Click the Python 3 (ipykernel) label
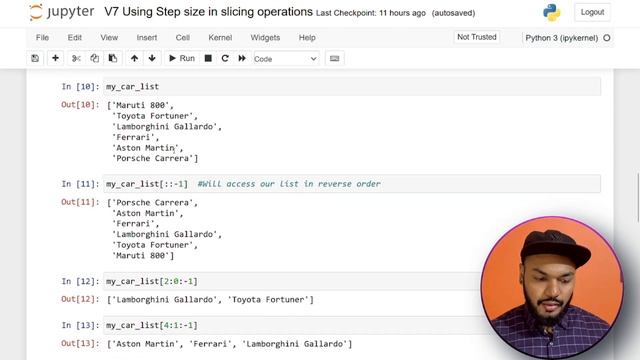640x360 pixels. tap(561, 38)
